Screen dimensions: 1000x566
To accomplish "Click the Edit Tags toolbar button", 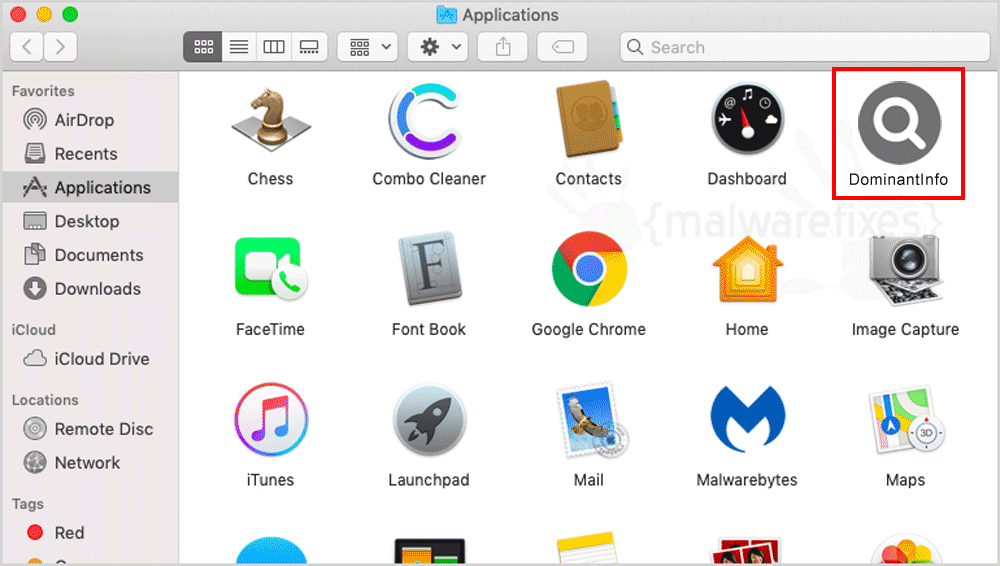I will click(x=562, y=47).
